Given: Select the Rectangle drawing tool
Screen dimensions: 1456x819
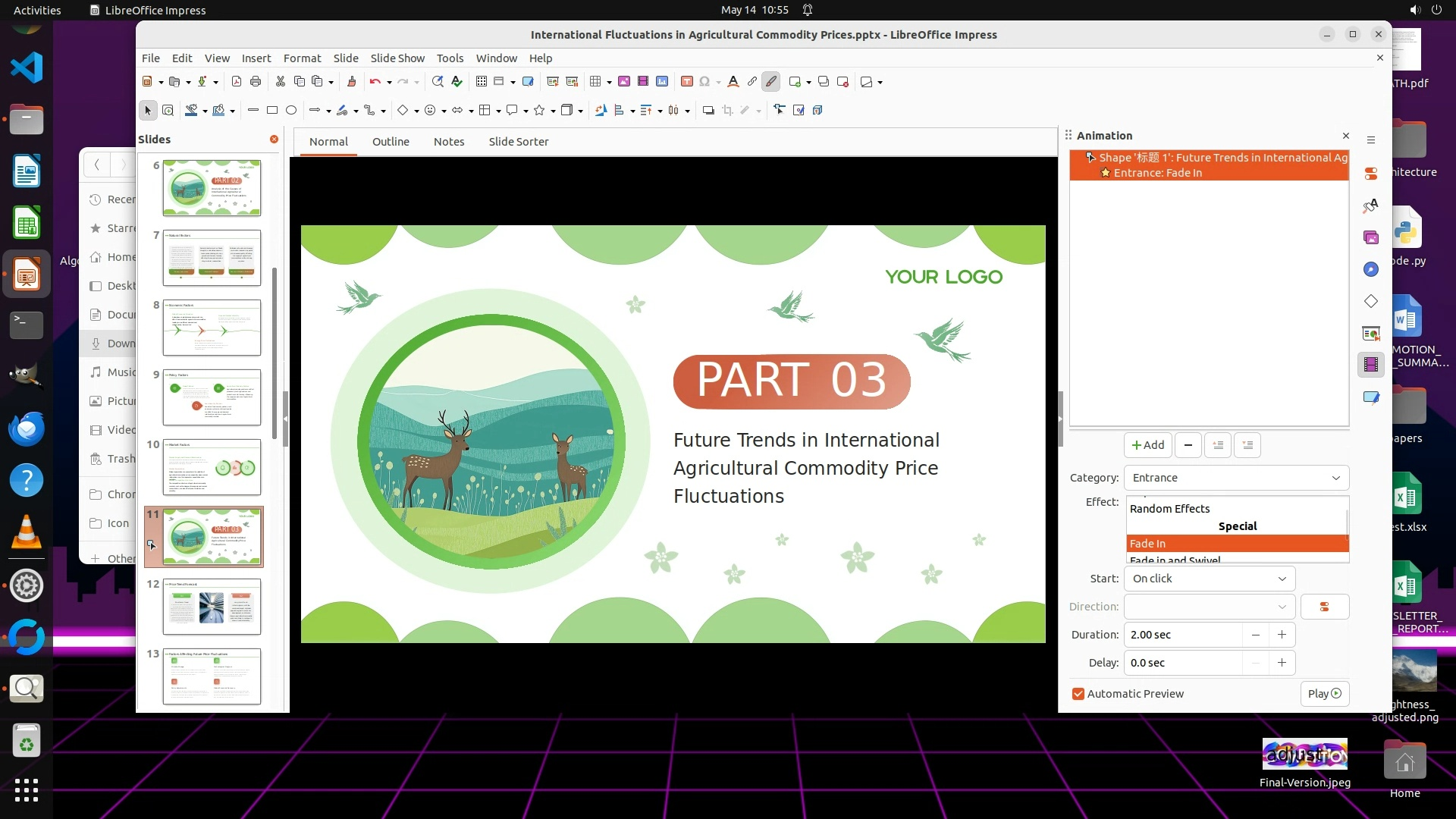Looking at the screenshot, I should [x=272, y=111].
